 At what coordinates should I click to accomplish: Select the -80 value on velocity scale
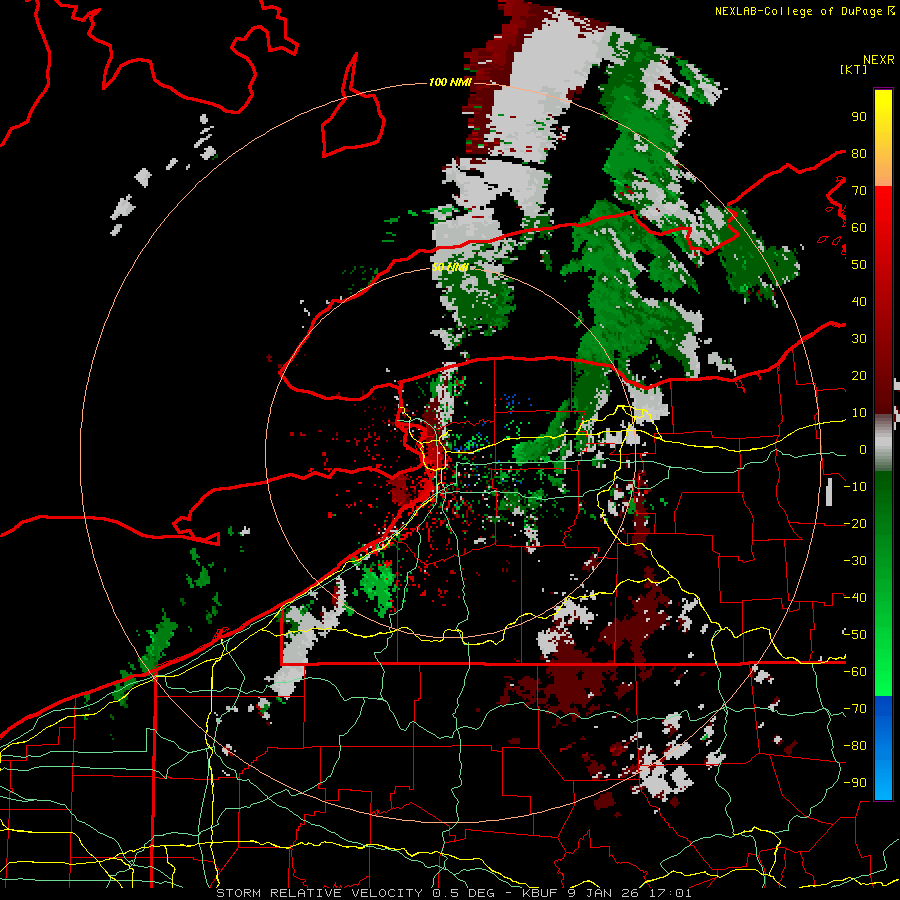855,746
